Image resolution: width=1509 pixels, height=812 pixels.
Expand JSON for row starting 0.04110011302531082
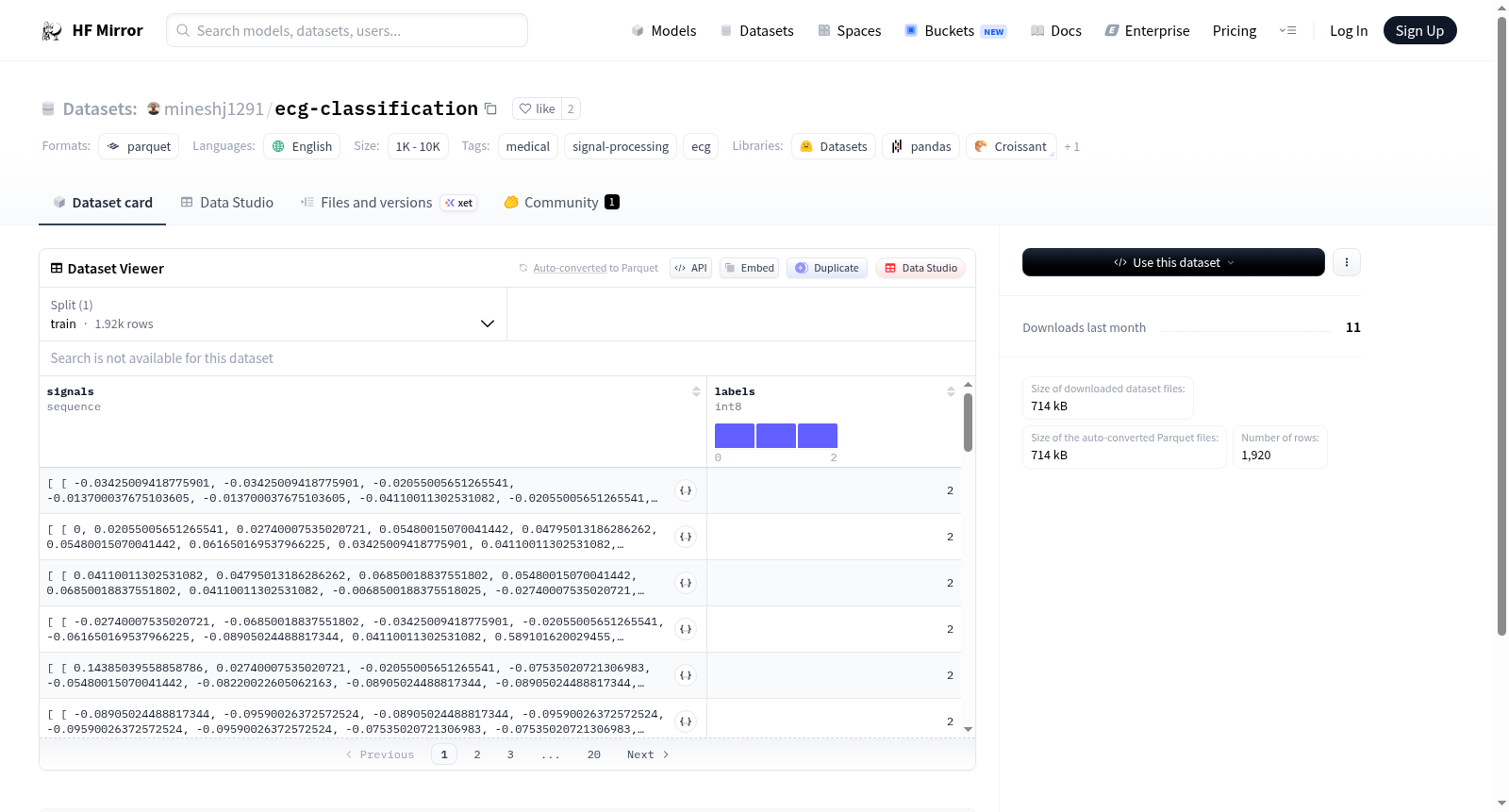click(686, 583)
